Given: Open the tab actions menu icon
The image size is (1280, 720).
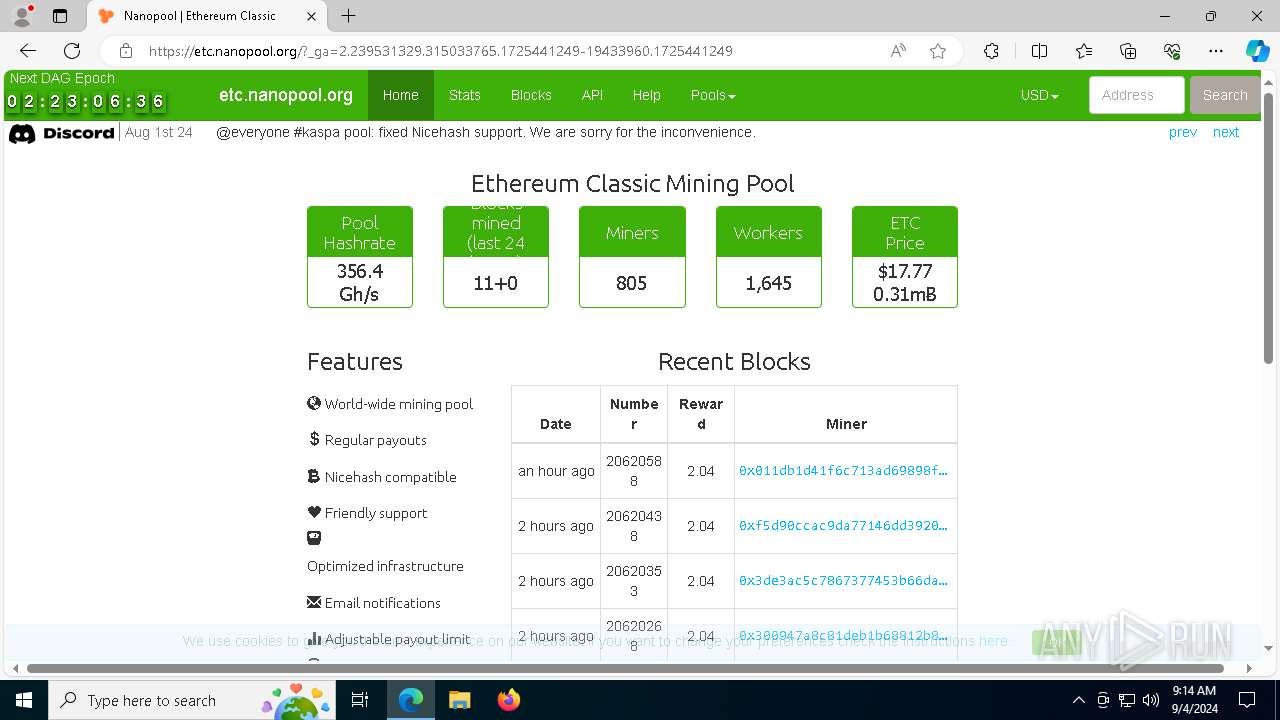Looking at the screenshot, I should click(x=60, y=16).
